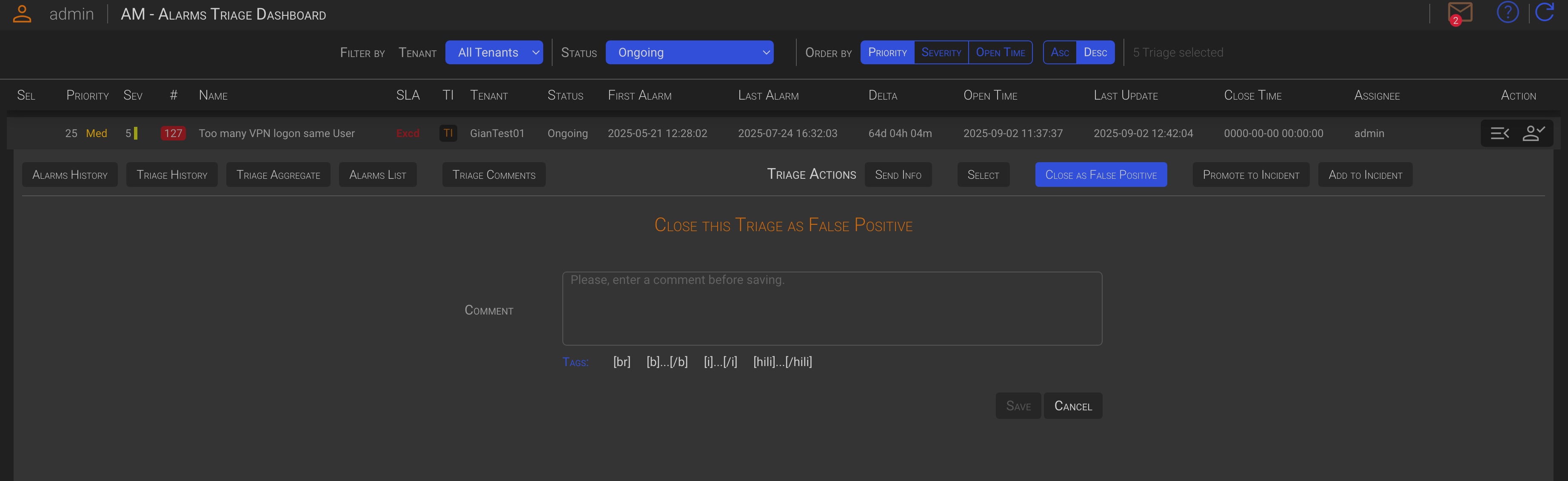Order by Open Time option
This screenshot has width=1568, height=481.
pyautogui.click(x=1000, y=52)
